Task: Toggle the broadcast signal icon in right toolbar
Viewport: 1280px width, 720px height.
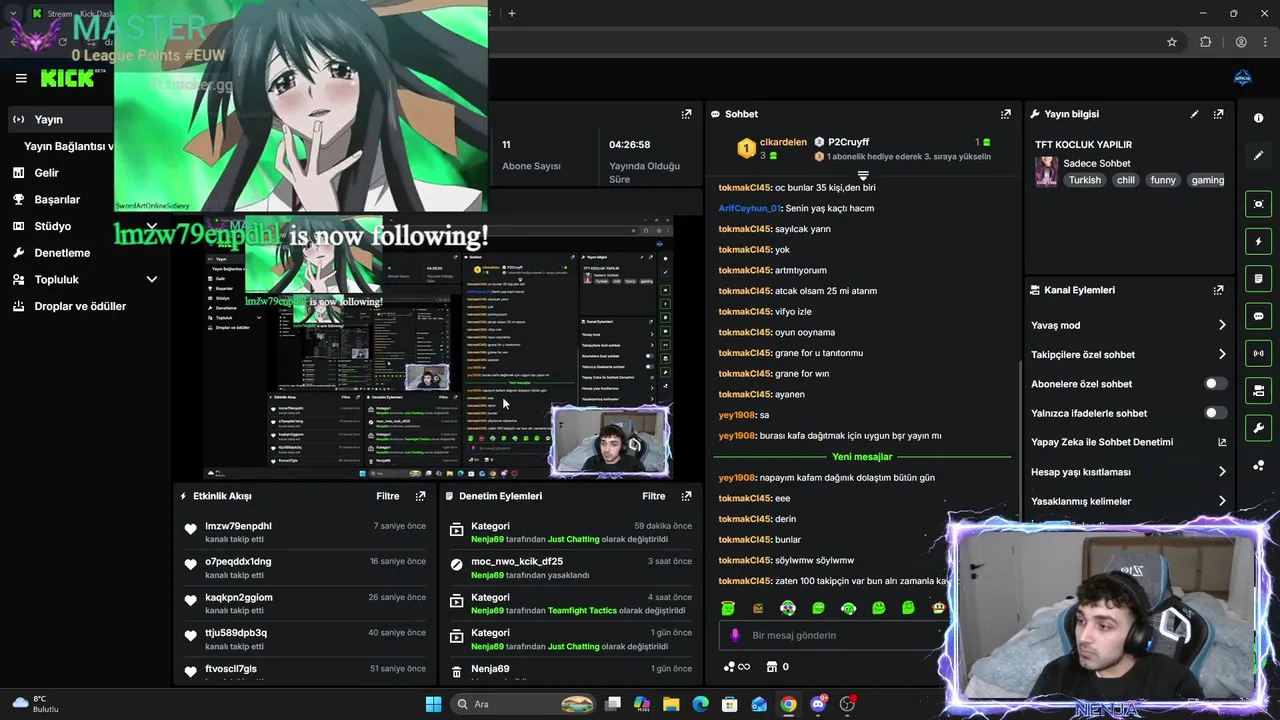Action: (1258, 353)
